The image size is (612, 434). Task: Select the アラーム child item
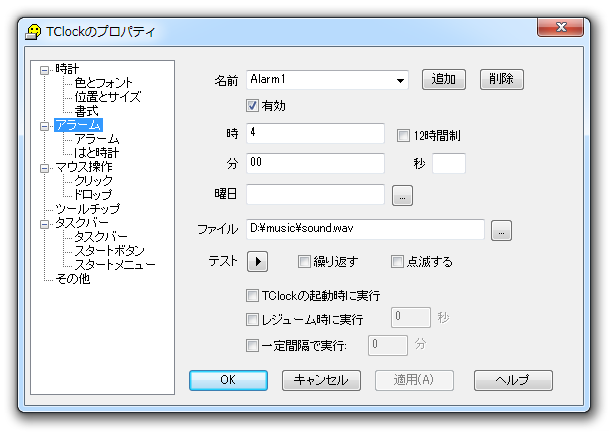click(97, 139)
